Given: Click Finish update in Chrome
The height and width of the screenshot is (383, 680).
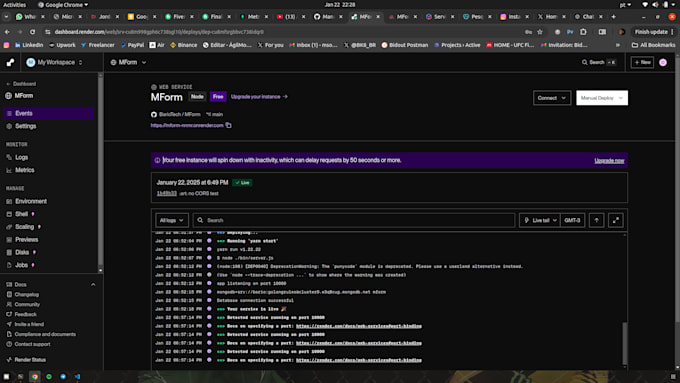Looking at the screenshot, I should pos(651,32).
